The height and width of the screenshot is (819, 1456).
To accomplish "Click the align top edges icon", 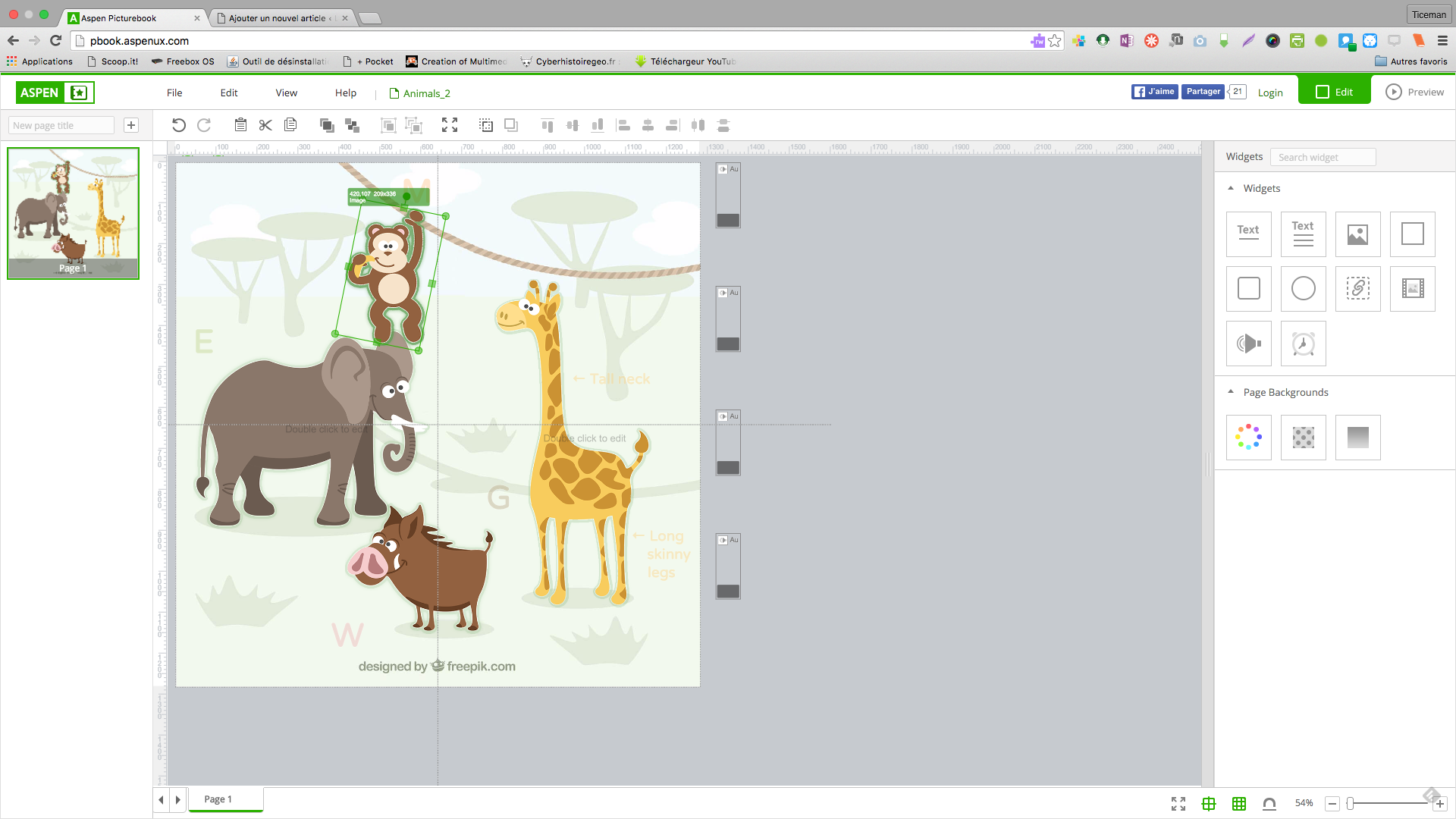I will [548, 125].
